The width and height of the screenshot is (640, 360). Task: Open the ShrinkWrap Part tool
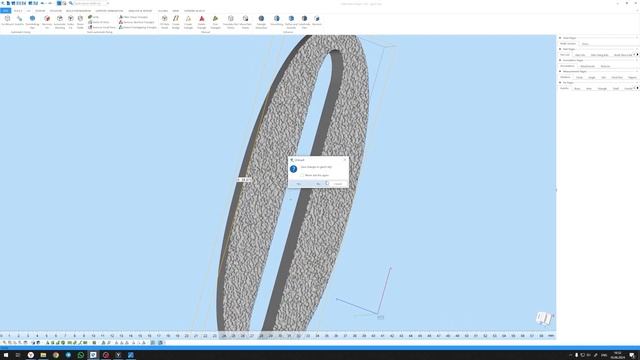pos(32,22)
